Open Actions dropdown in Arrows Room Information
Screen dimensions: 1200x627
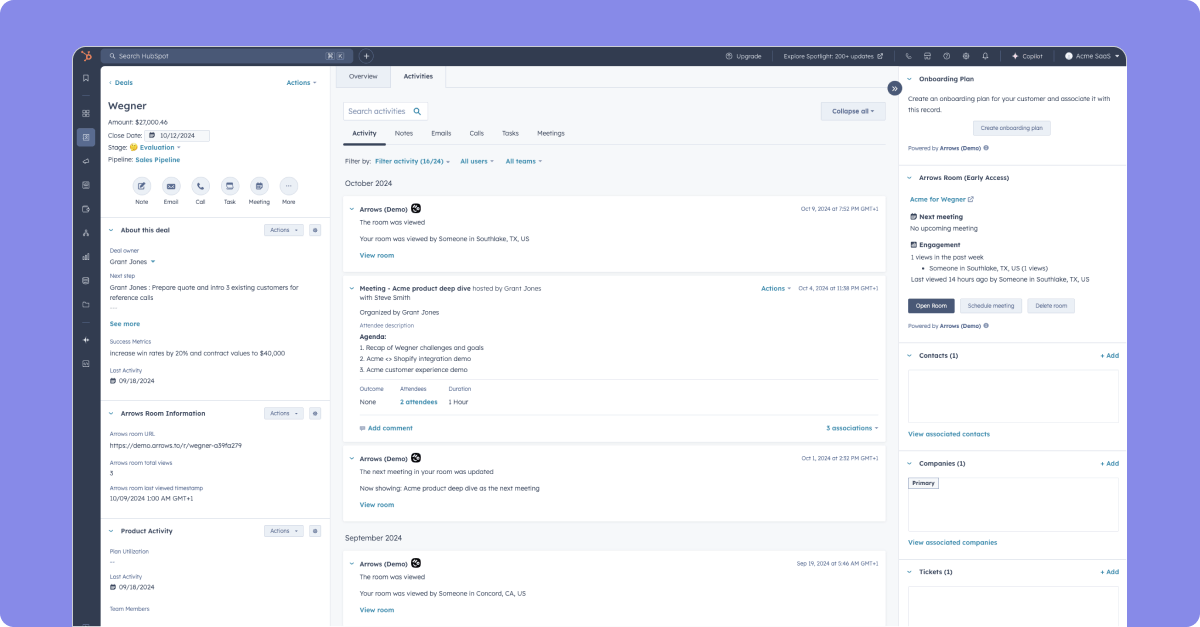[284, 413]
